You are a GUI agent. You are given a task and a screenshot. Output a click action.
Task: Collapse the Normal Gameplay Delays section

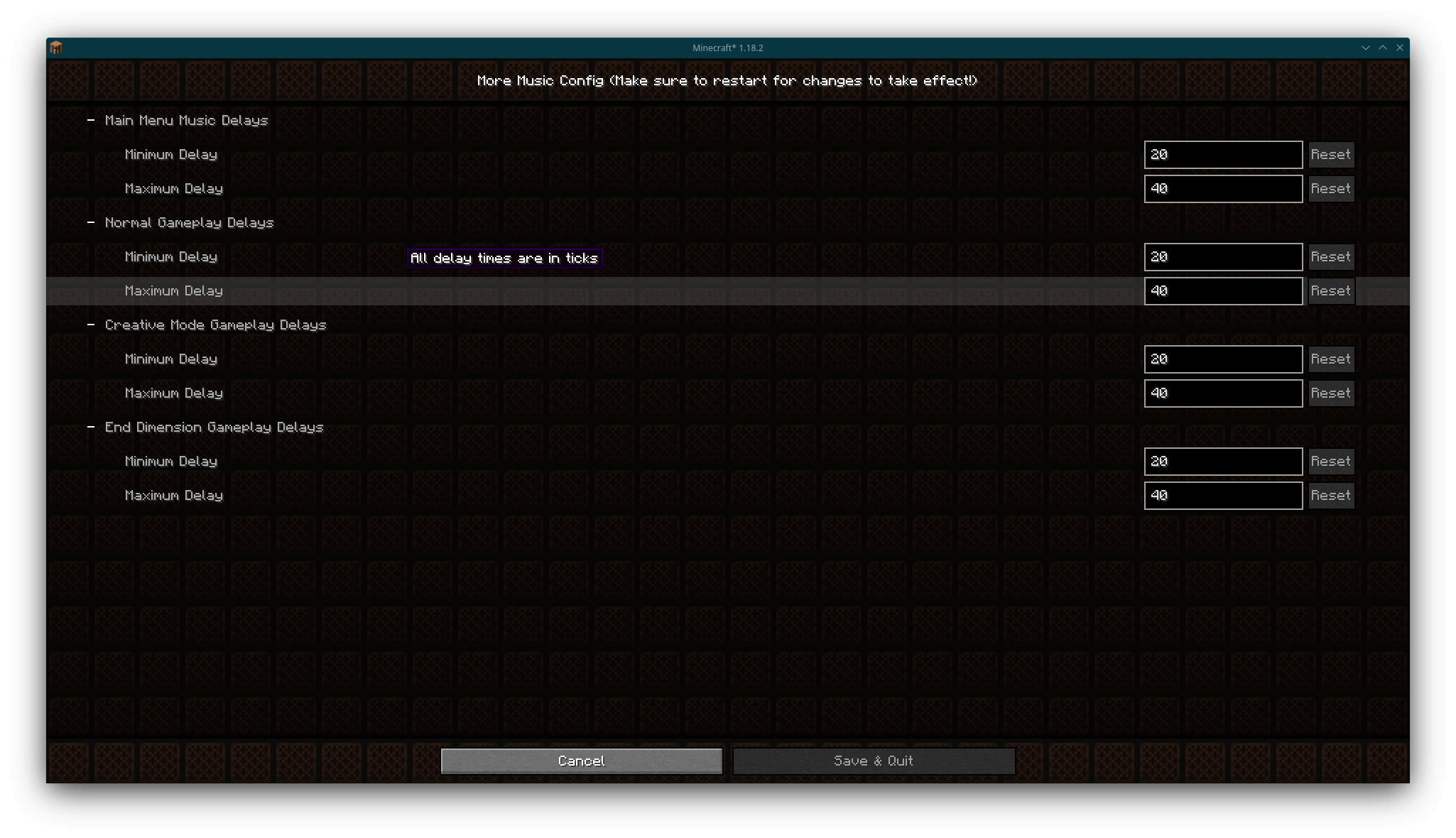coord(91,223)
